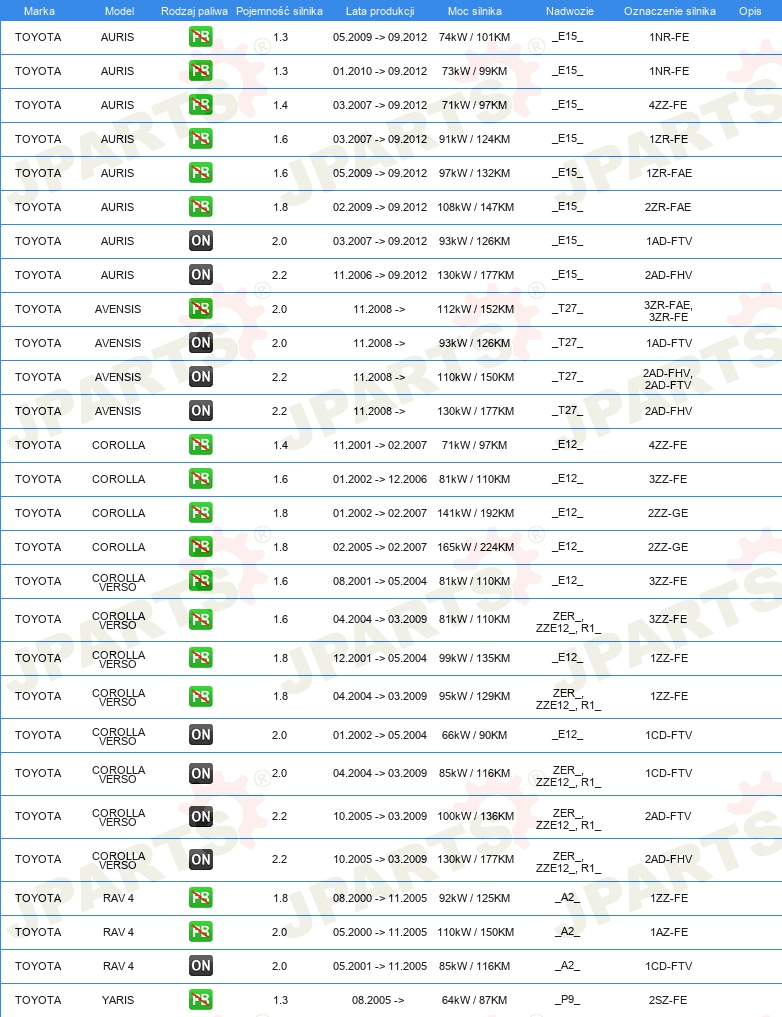The image size is (782, 1017).
Task: Click the ON diesel icon in the Auris 2AD-FHV row
Action: [201, 275]
